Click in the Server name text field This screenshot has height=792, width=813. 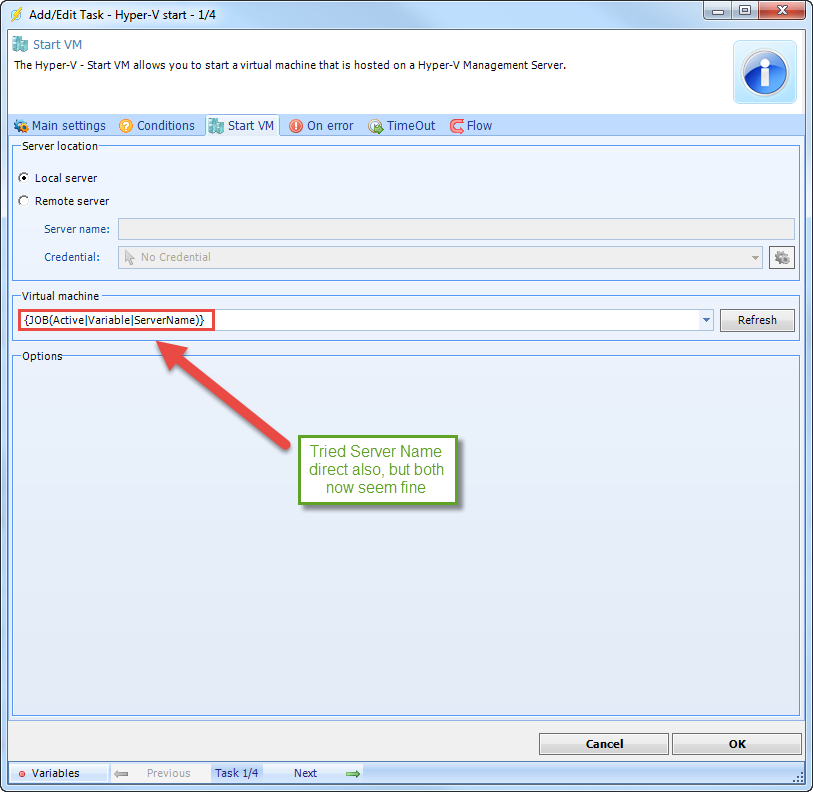click(x=456, y=229)
